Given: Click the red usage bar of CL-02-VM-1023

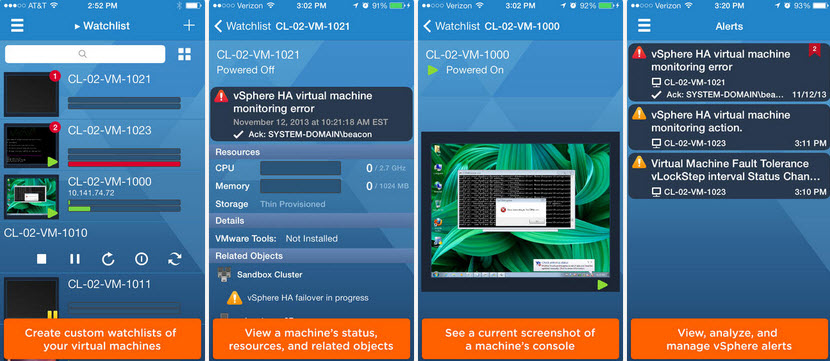Looking at the screenshot, I should click(x=124, y=164).
